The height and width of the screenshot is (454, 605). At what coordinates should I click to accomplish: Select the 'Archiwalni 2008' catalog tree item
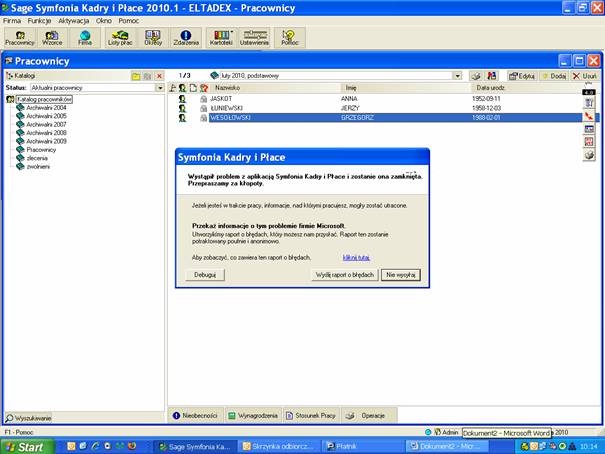[x=46, y=132]
